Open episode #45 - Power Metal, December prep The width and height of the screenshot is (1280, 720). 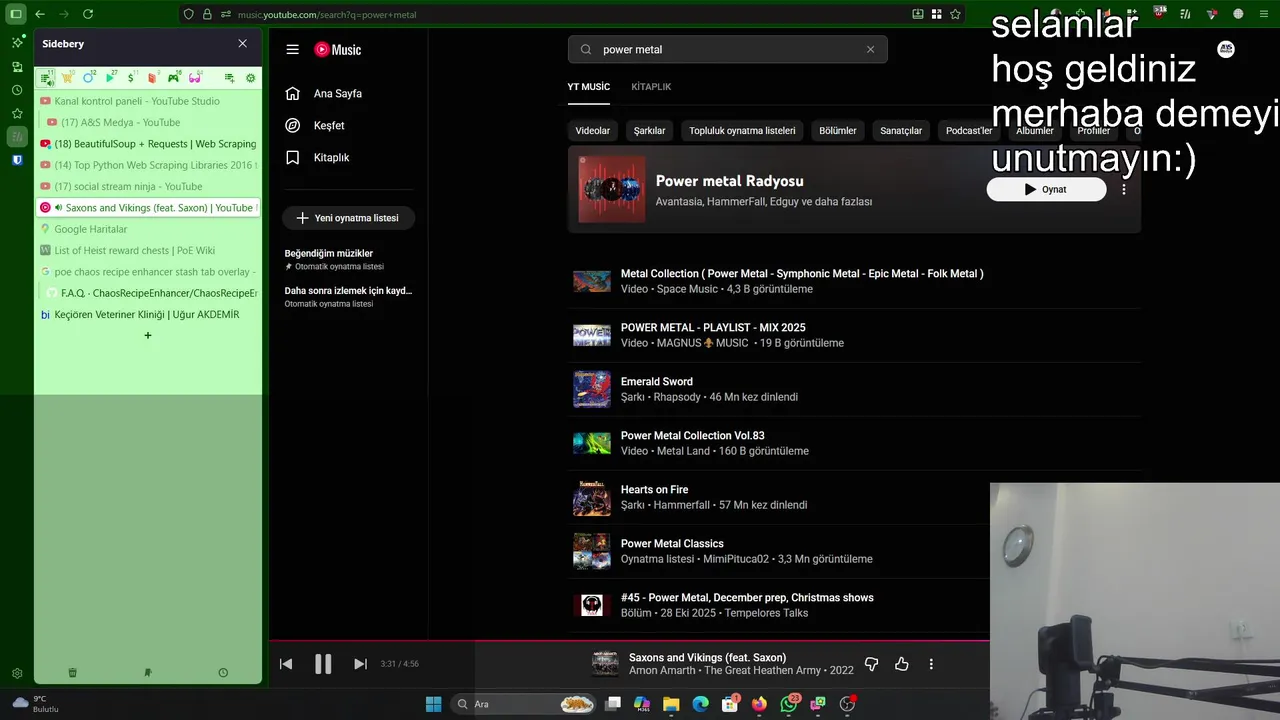tap(747, 598)
